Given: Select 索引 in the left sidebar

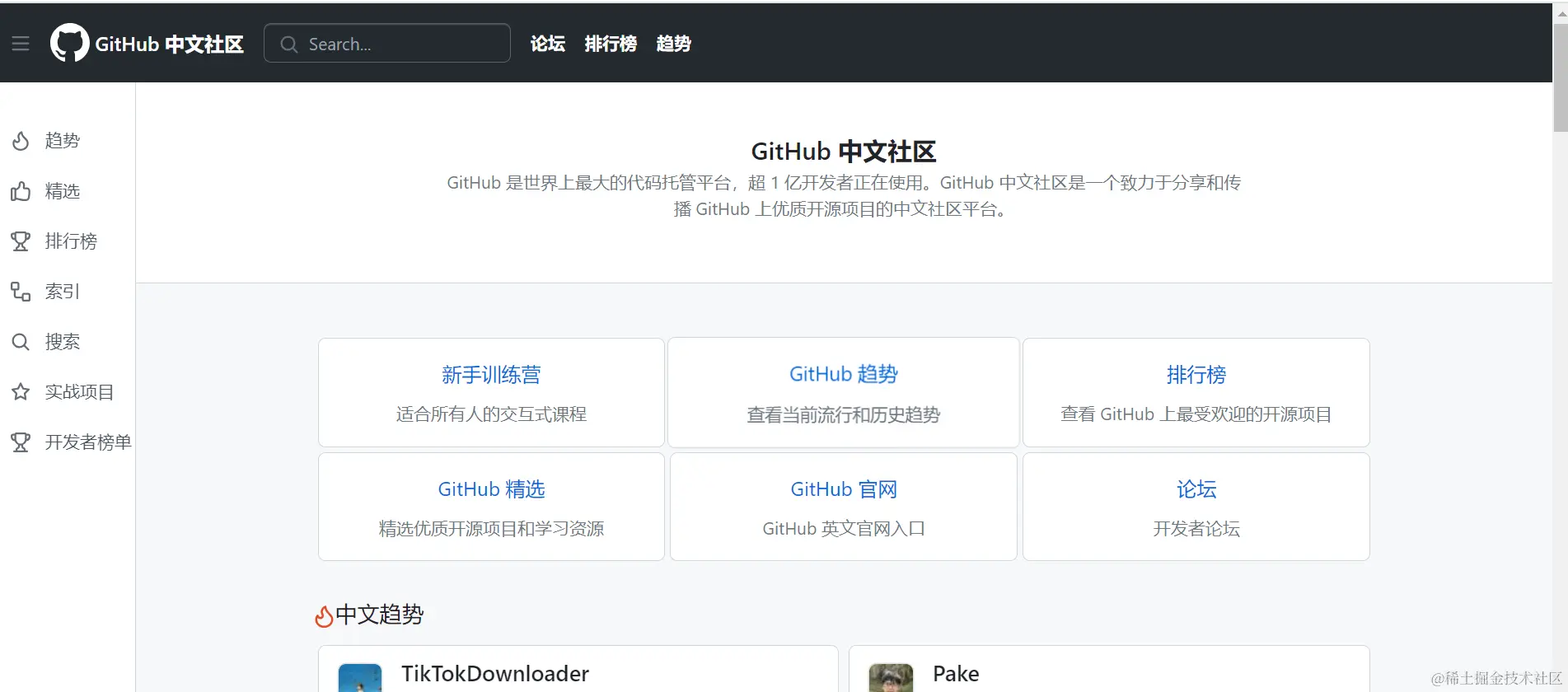Looking at the screenshot, I should (63, 292).
